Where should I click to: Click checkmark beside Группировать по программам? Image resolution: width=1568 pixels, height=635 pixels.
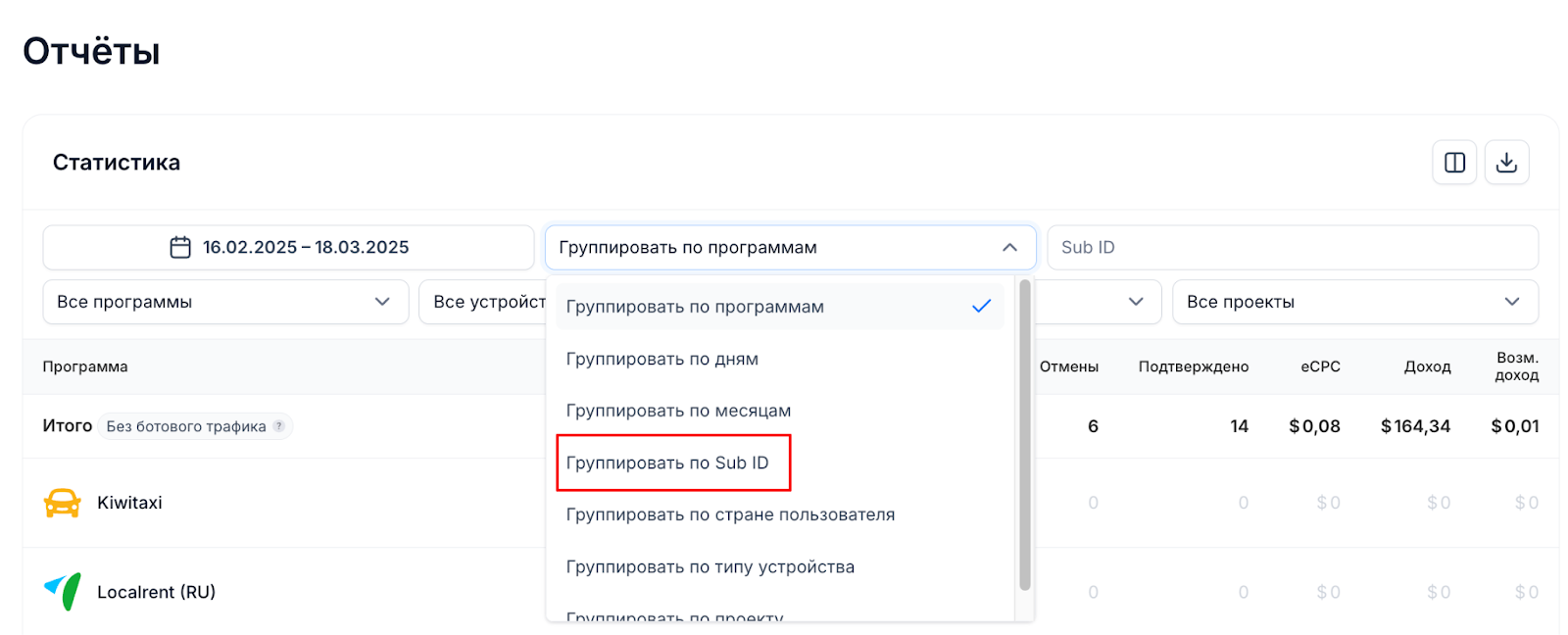(981, 307)
